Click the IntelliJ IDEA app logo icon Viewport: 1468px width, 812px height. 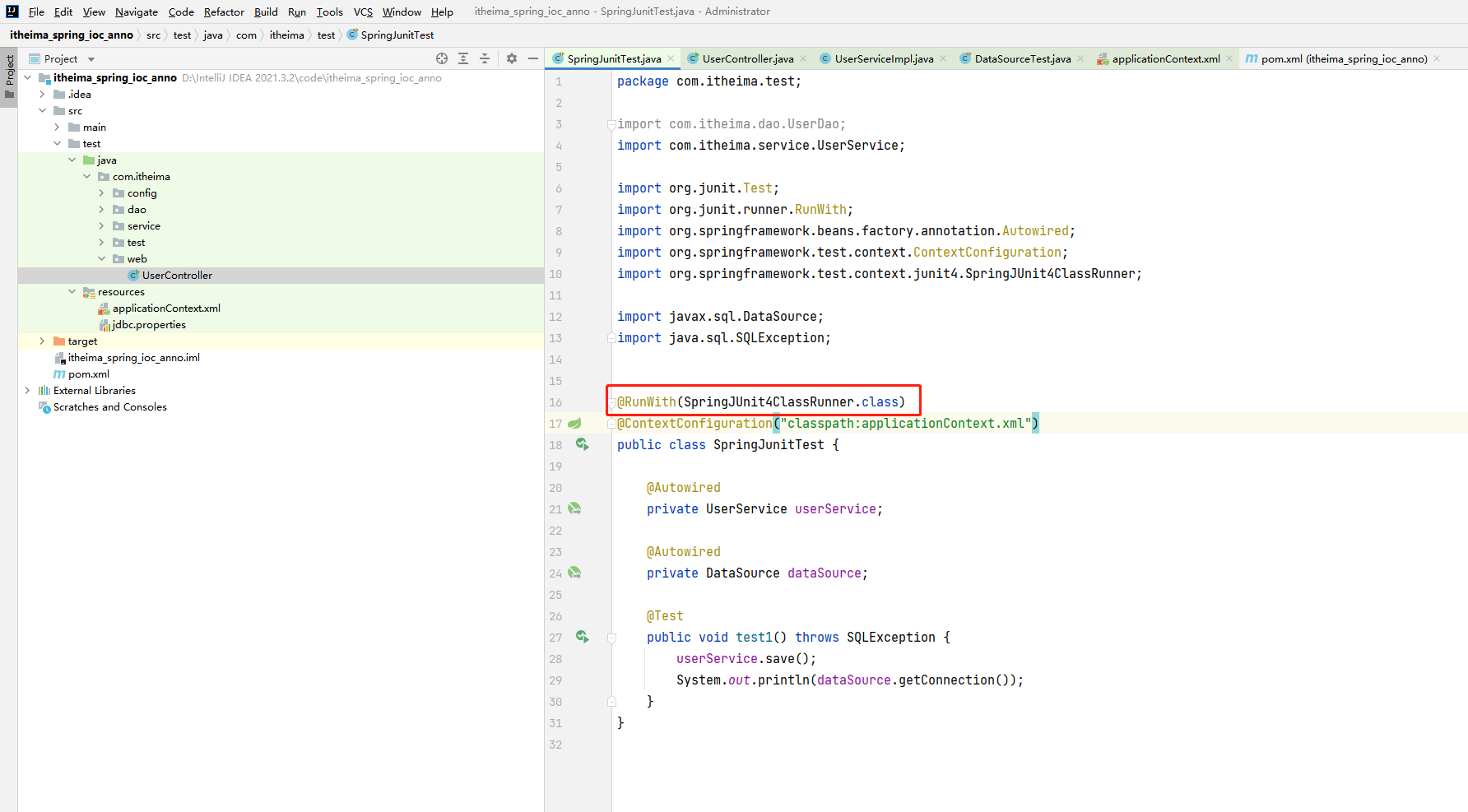[12, 12]
